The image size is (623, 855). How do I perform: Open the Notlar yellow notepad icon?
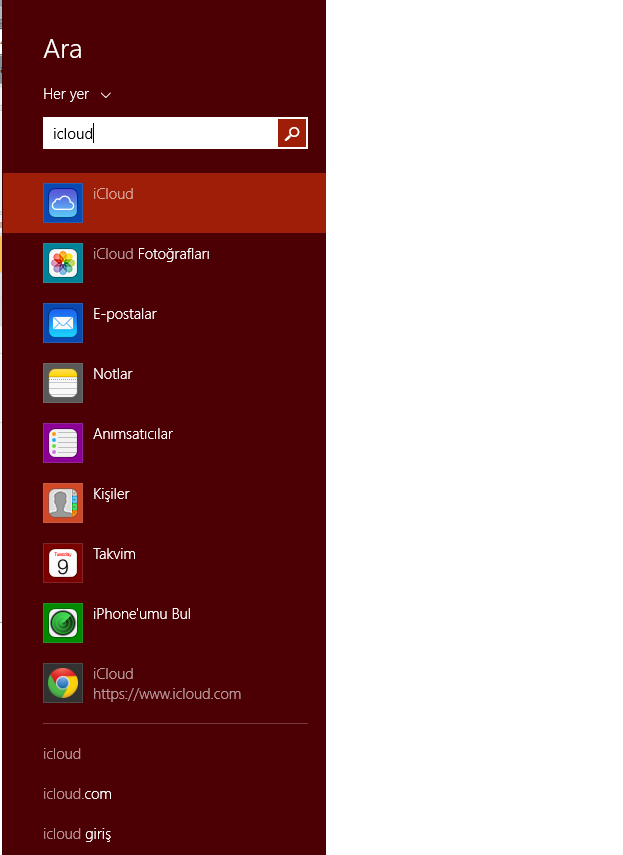(x=63, y=383)
